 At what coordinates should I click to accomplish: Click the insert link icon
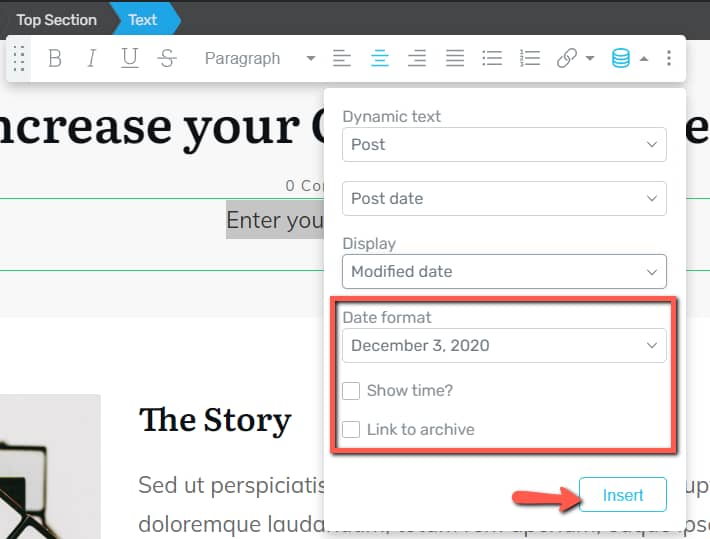point(567,59)
